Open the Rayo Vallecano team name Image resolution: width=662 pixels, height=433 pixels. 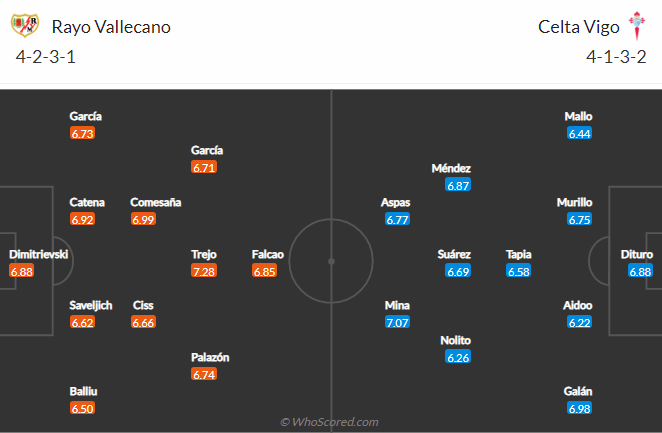click(111, 27)
